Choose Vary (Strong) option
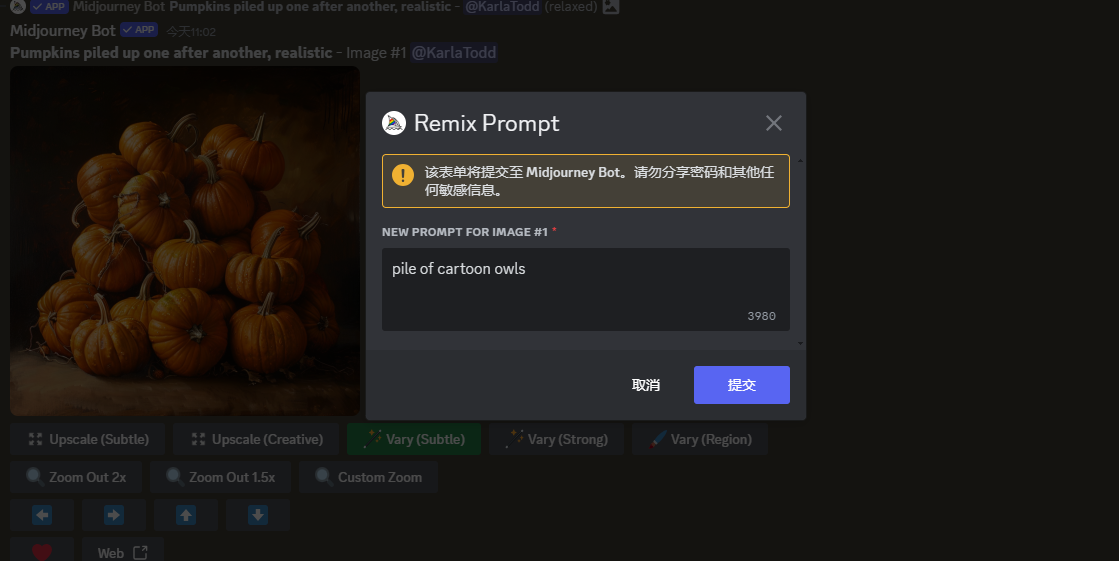 pyautogui.click(x=557, y=439)
